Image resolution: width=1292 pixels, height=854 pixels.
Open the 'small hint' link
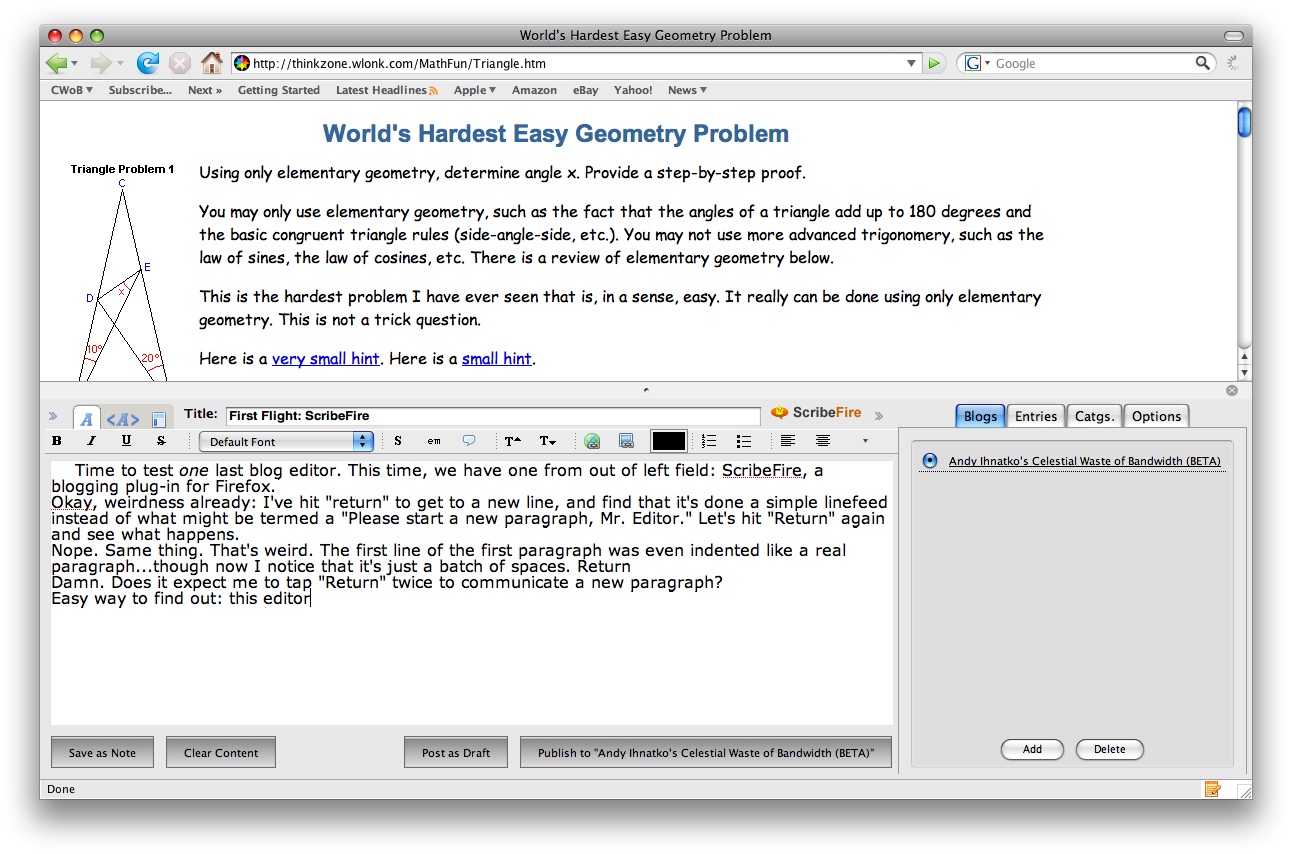click(496, 359)
